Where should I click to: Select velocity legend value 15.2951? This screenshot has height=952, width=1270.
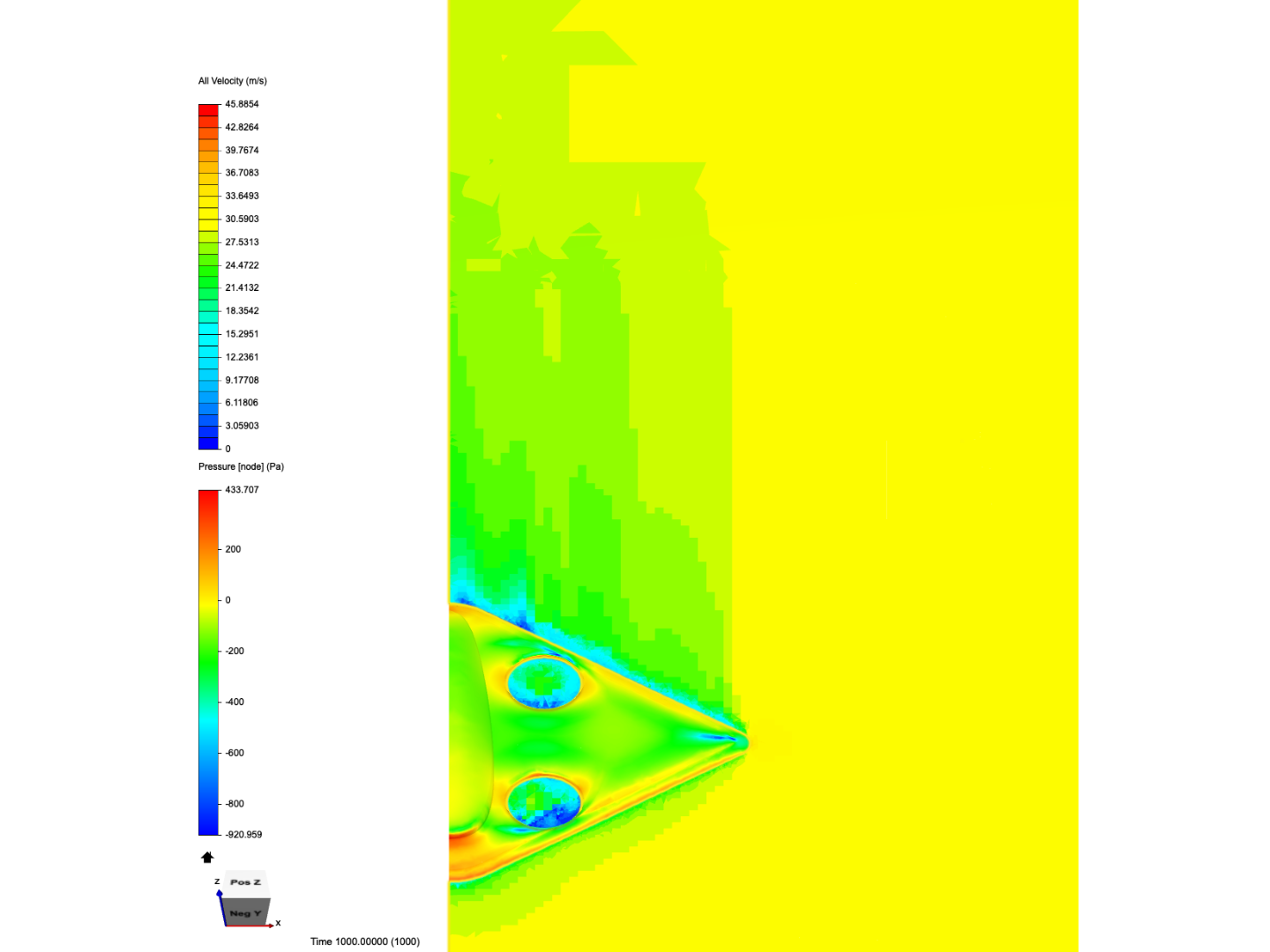pyautogui.click(x=242, y=333)
